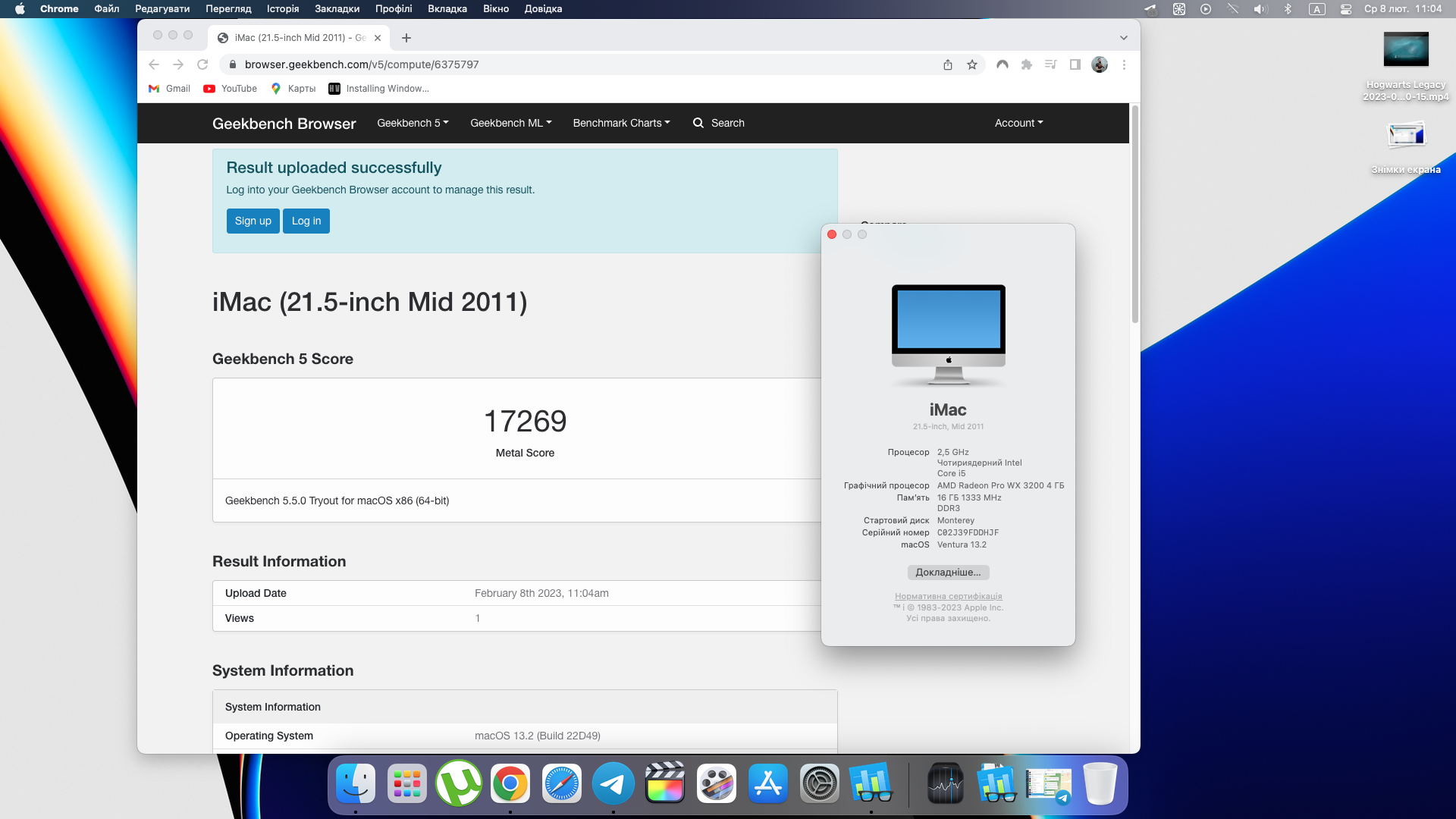Click the bookmark star icon in address bar
1456x819 pixels.
[972, 64]
